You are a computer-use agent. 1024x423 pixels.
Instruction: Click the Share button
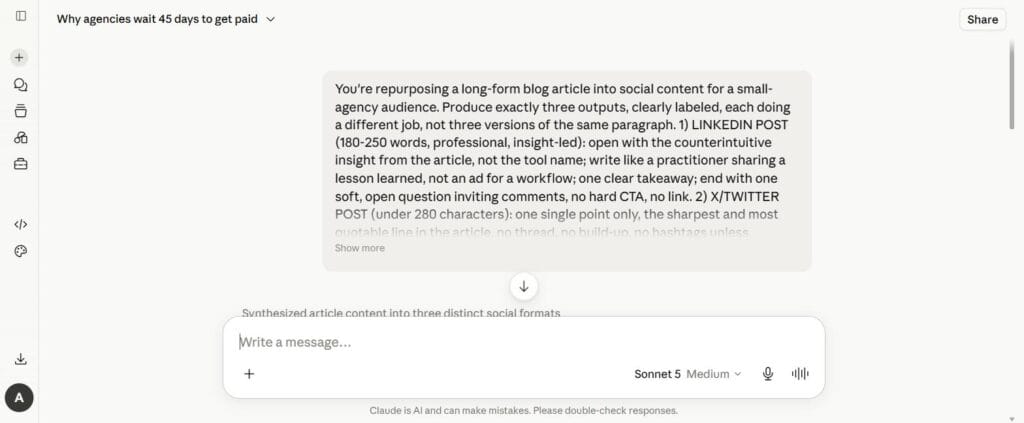(982, 20)
